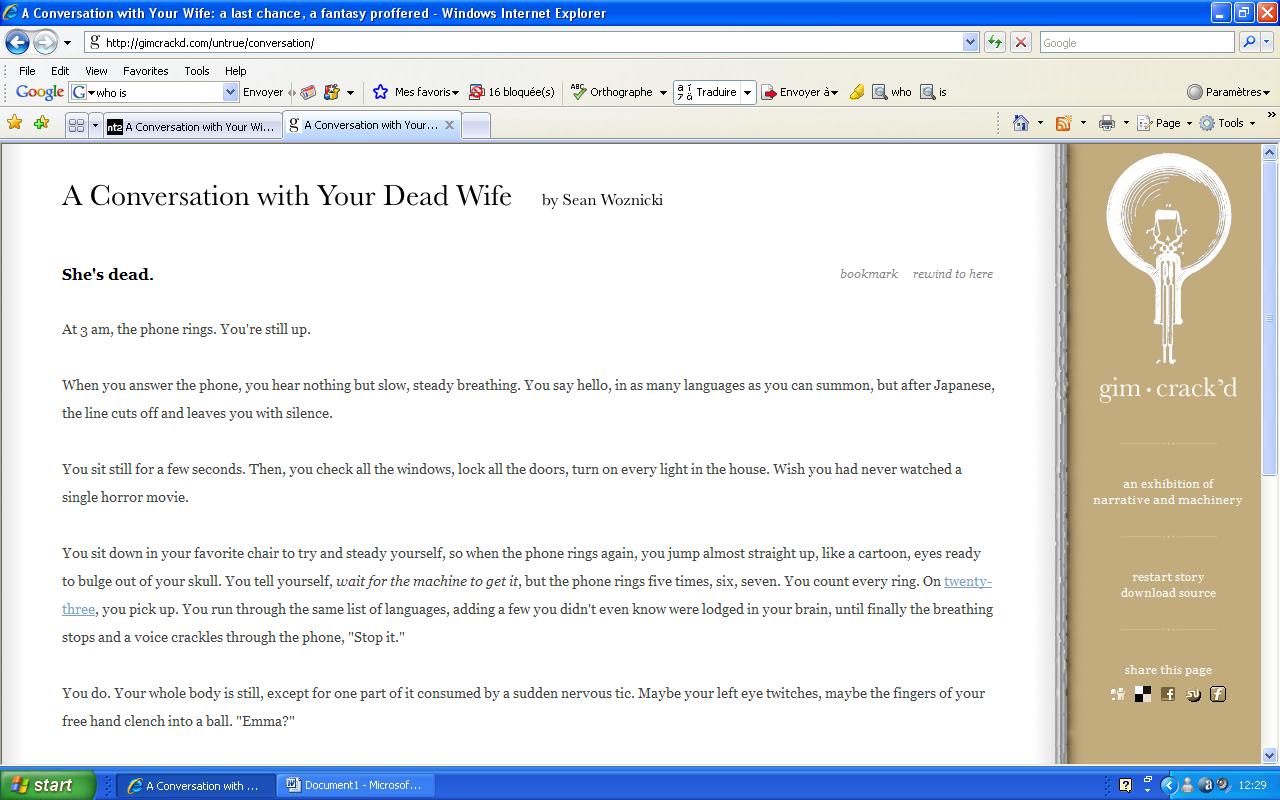Share on Facebook square icon

1168,694
